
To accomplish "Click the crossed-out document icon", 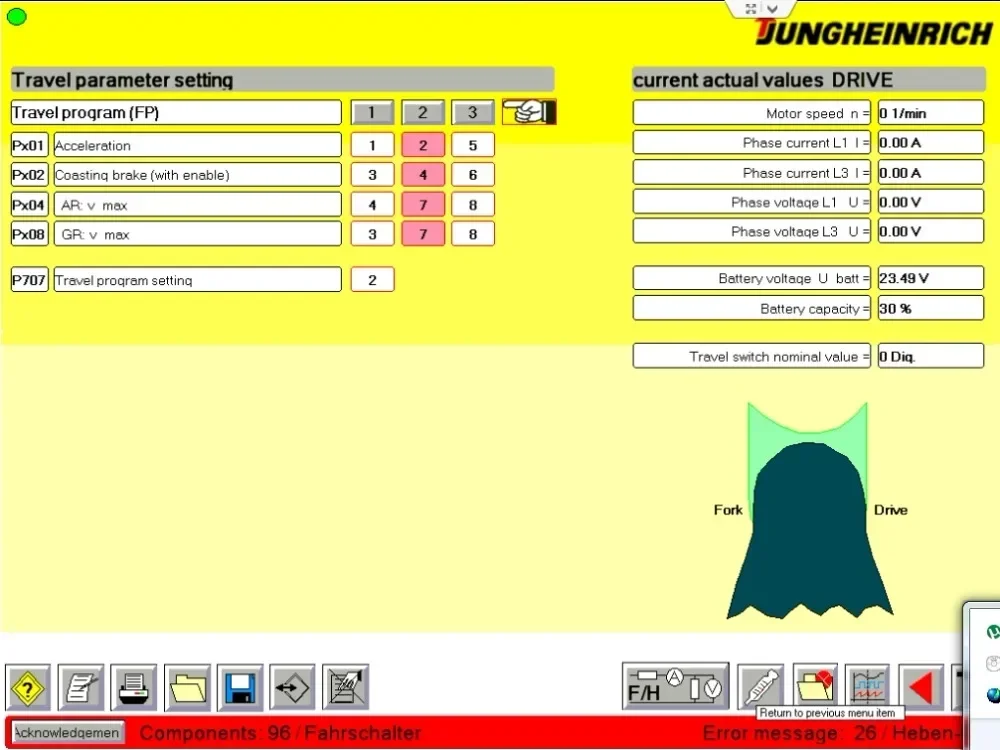I will tap(346, 687).
